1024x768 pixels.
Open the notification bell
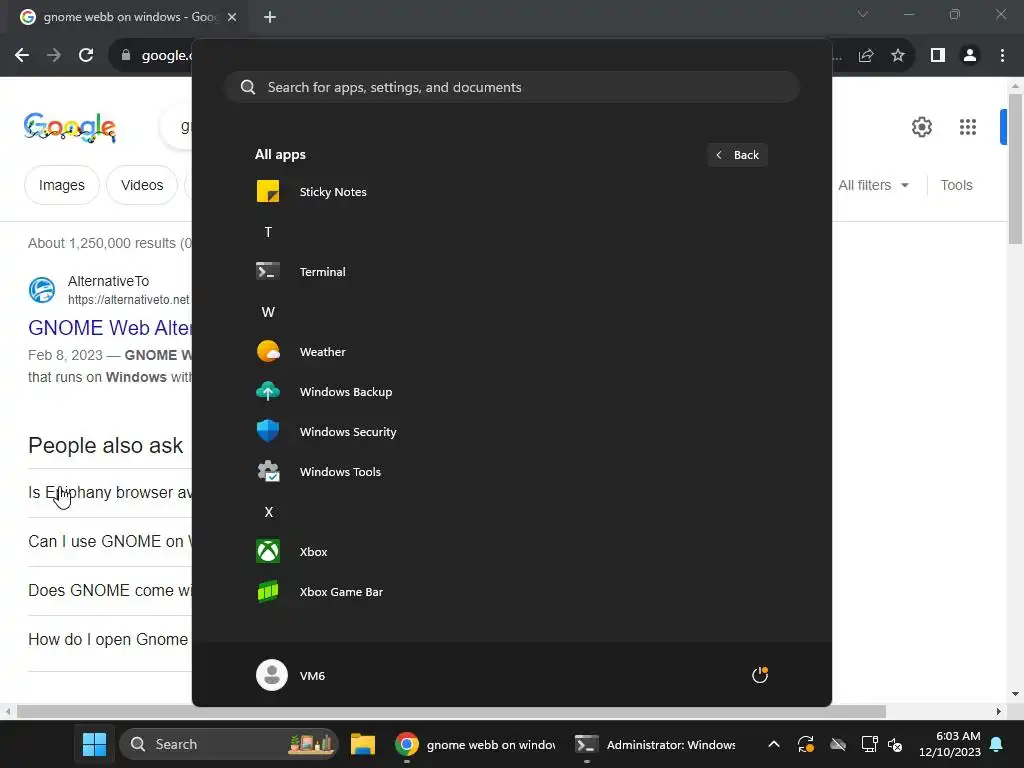(x=997, y=744)
